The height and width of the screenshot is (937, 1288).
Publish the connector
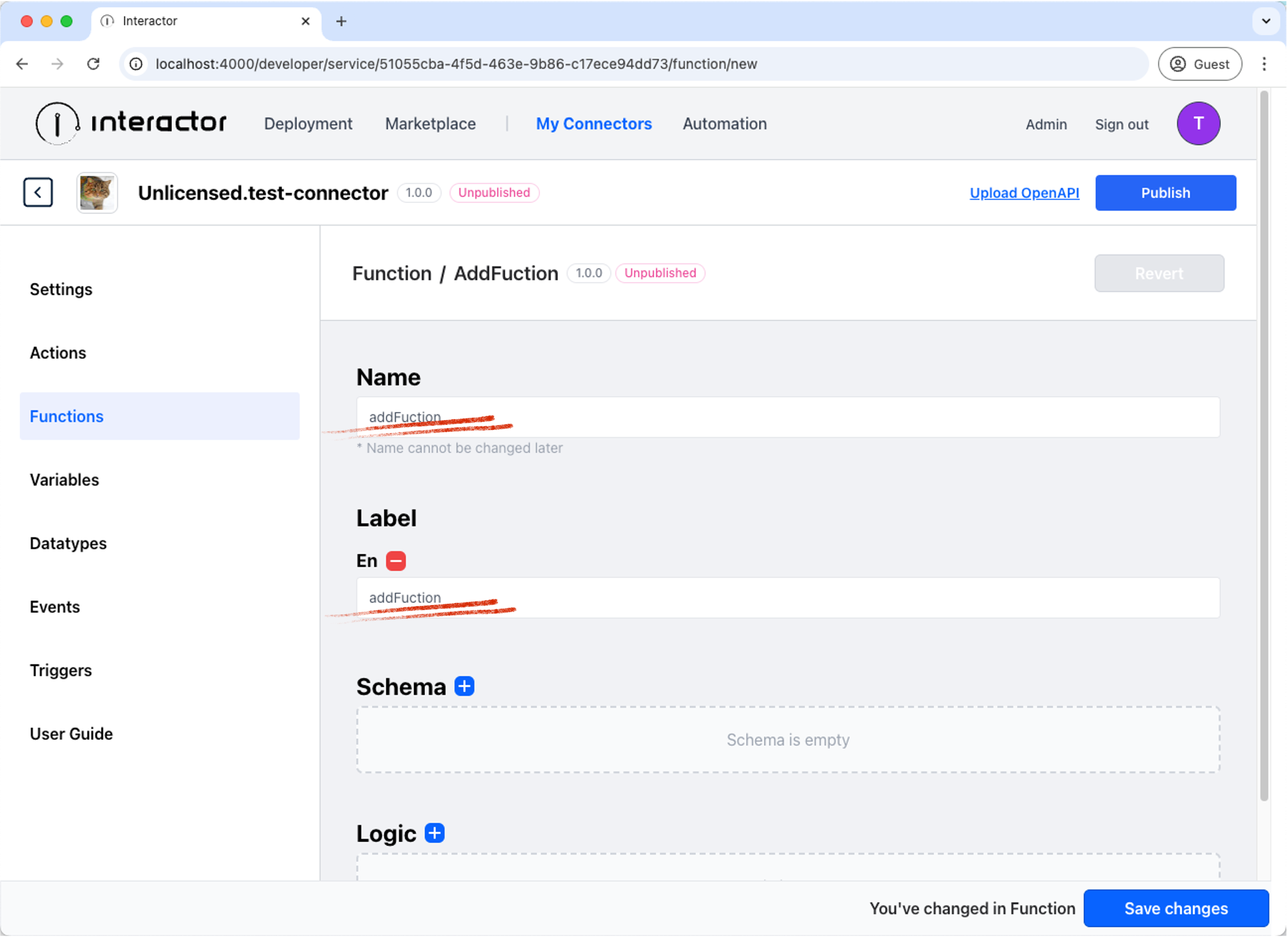point(1166,193)
